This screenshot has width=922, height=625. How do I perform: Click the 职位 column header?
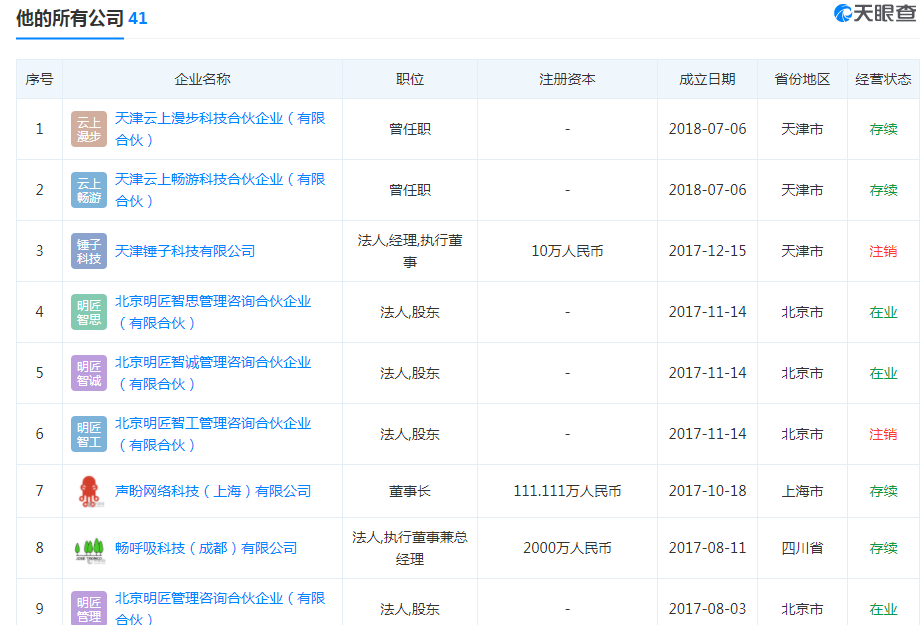410,79
